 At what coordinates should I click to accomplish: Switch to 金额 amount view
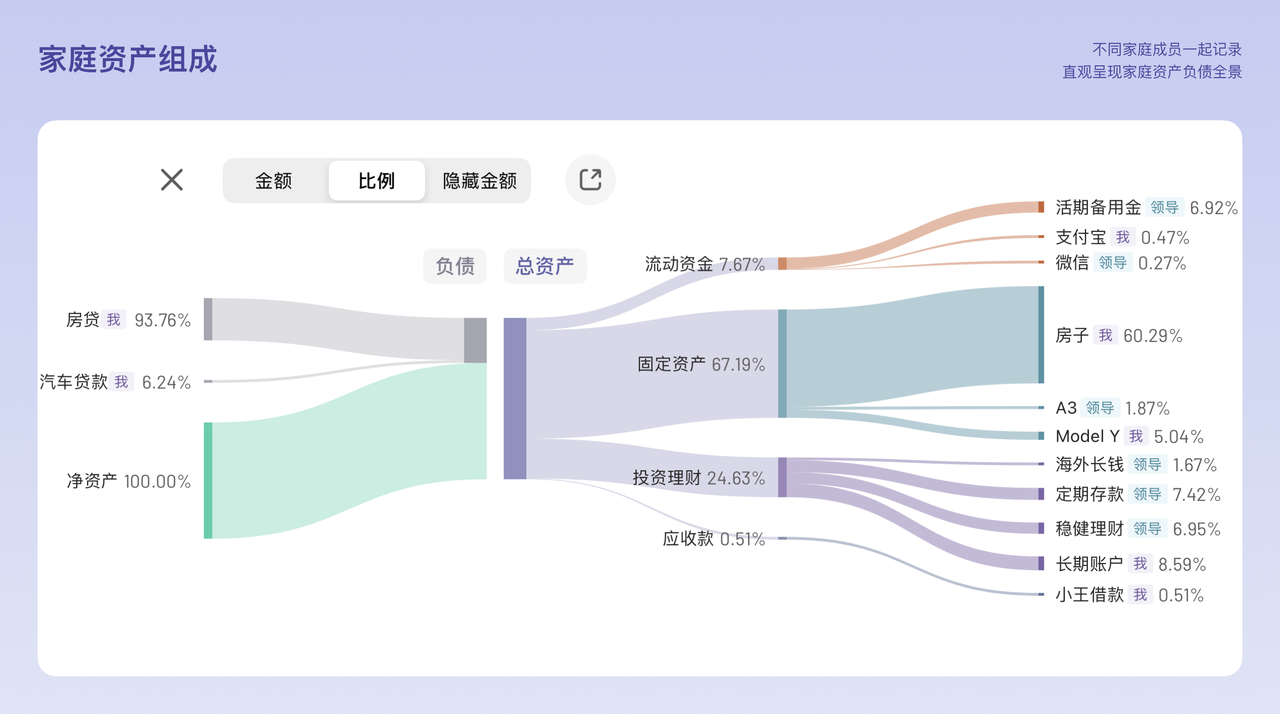point(274,181)
